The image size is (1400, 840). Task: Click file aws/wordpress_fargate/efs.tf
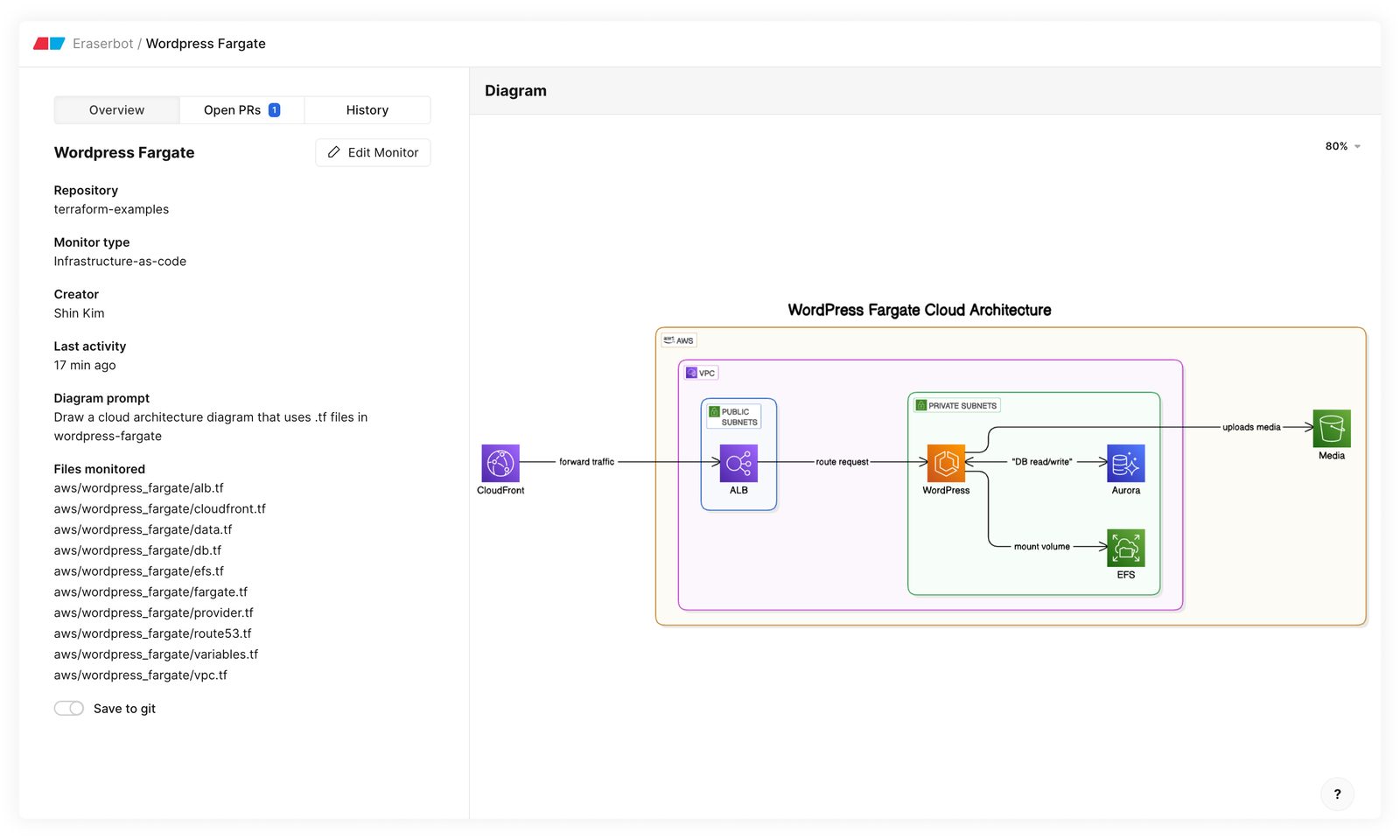pos(139,571)
